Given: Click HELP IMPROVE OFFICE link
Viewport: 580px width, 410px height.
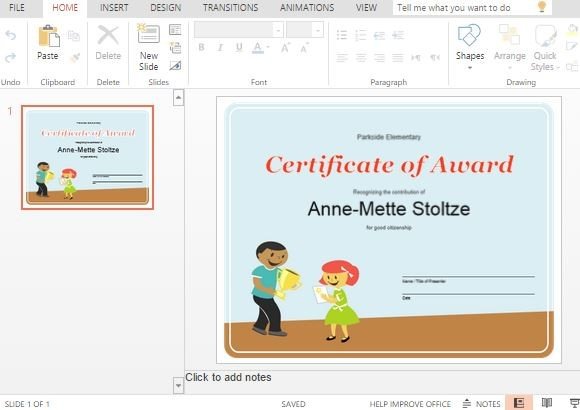Looking at the screenshot, I should [410, 404].
